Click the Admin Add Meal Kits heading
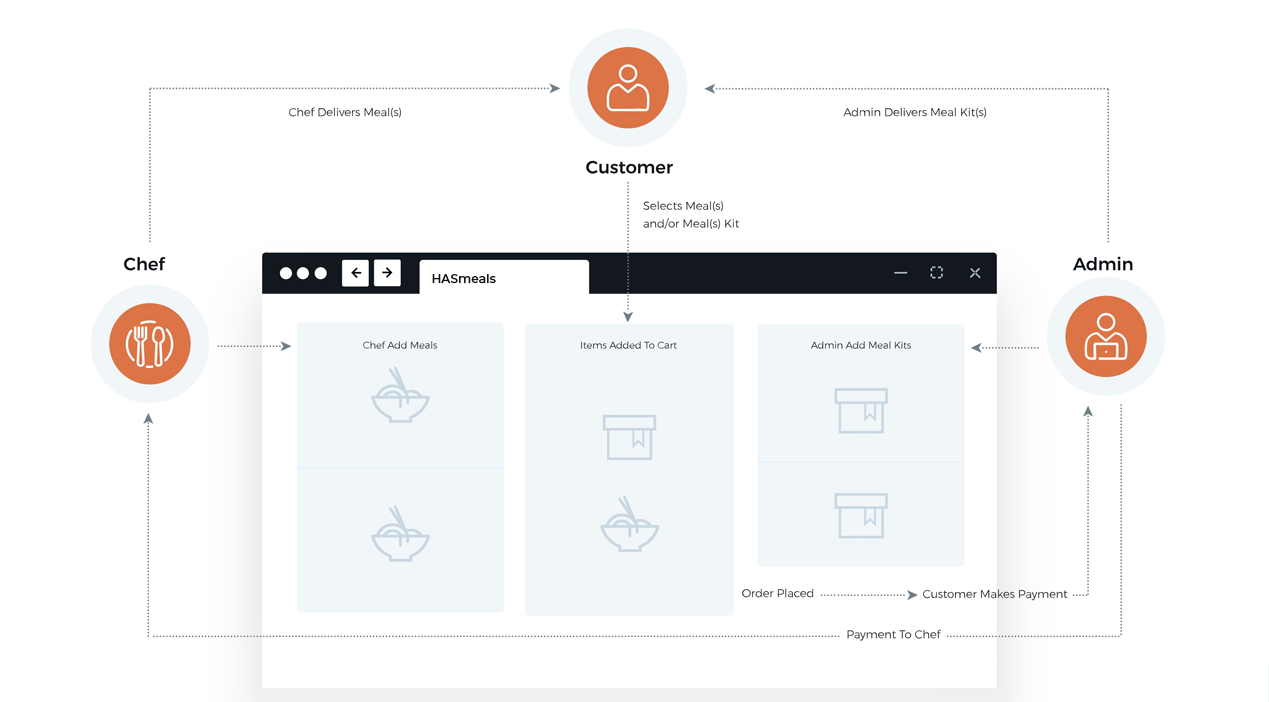The height and width of the screenshot is (702, 1269). 861,345
